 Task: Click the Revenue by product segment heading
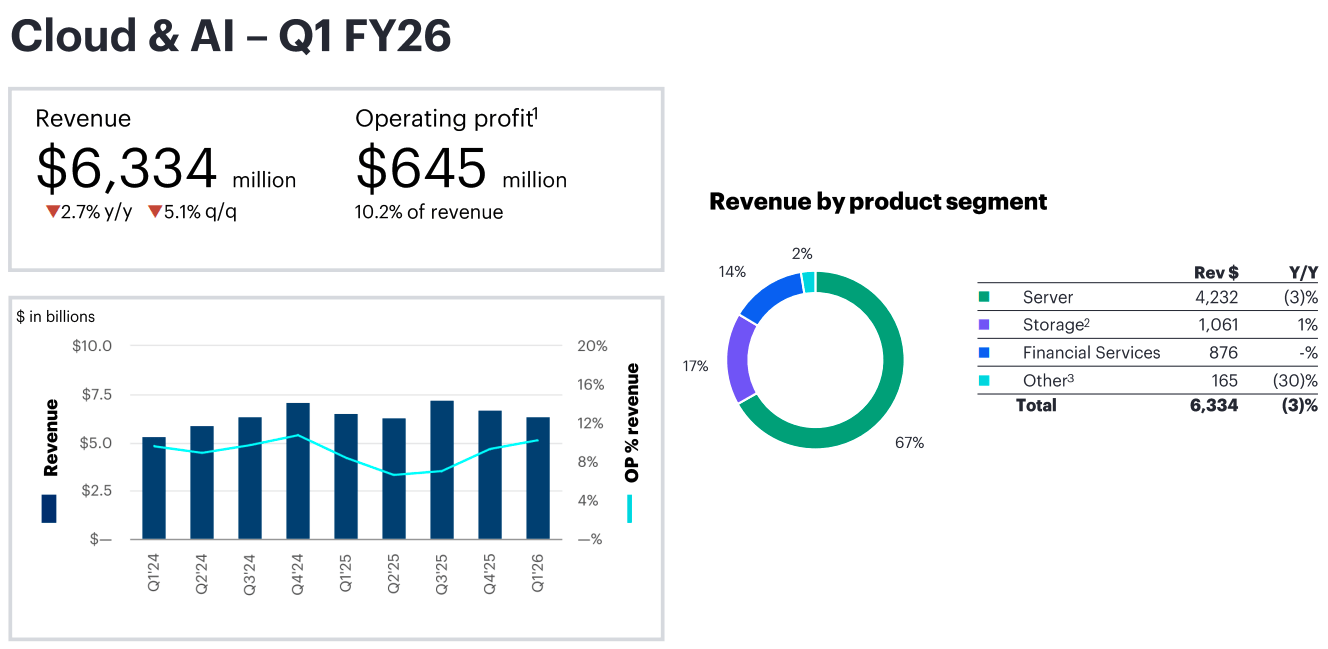(878, 201)
